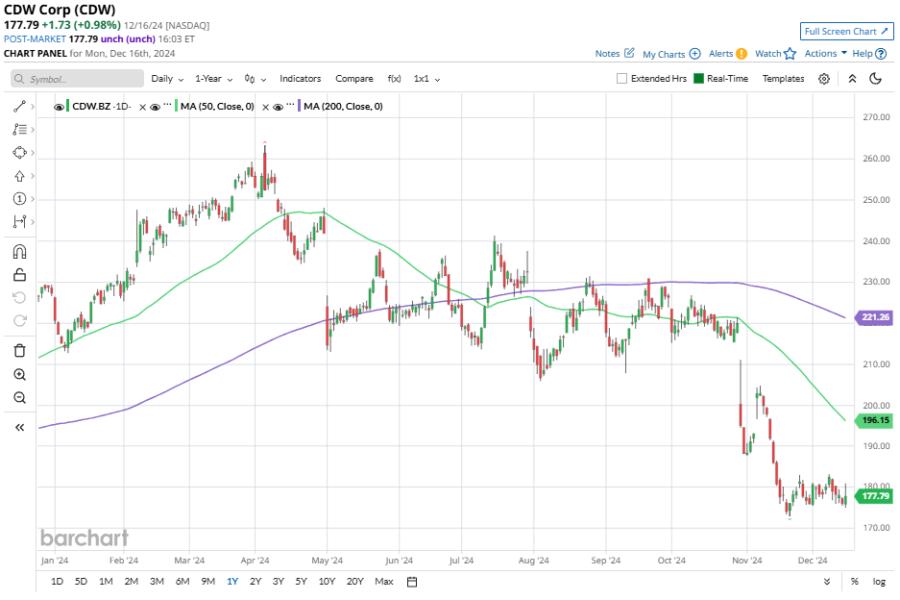
Task: Select the 3M time range
Action: click(157, 582)
